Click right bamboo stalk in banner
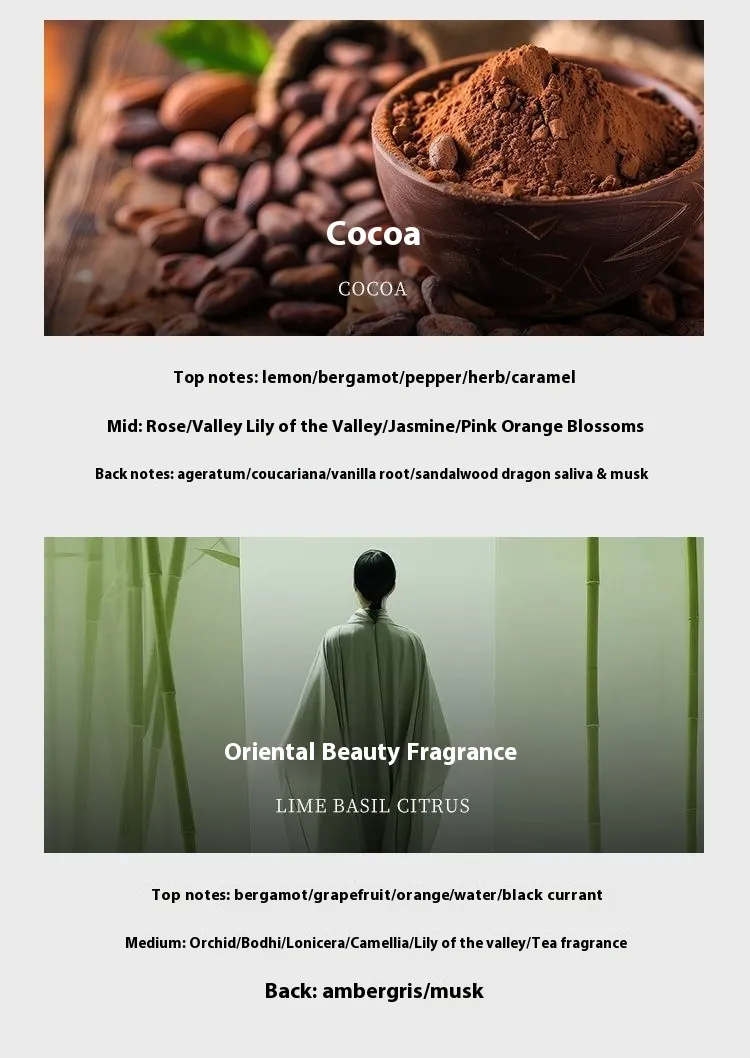The width and height of the screenshot is (750, 1058). 592,695
